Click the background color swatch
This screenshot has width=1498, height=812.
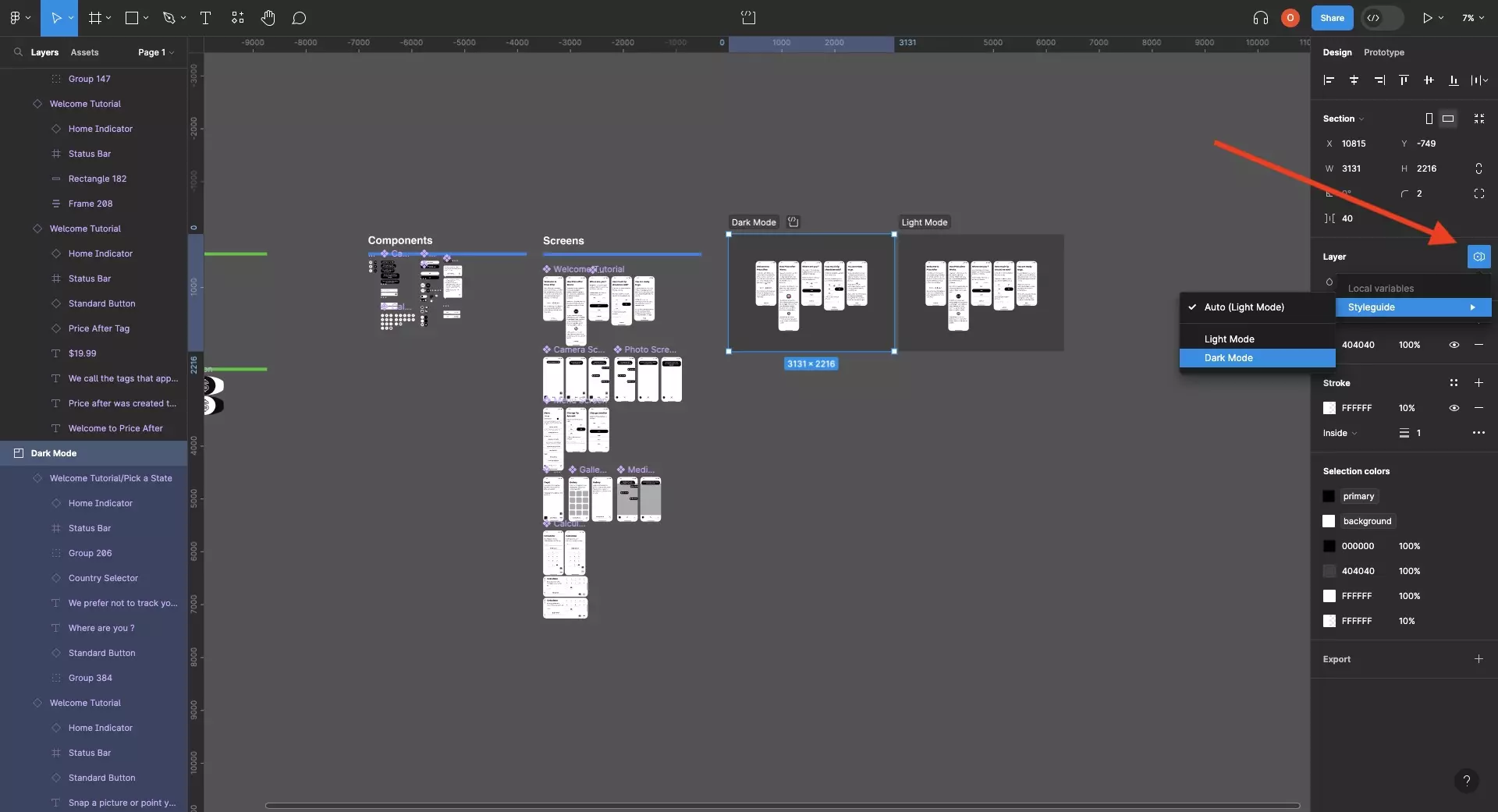1329,521
